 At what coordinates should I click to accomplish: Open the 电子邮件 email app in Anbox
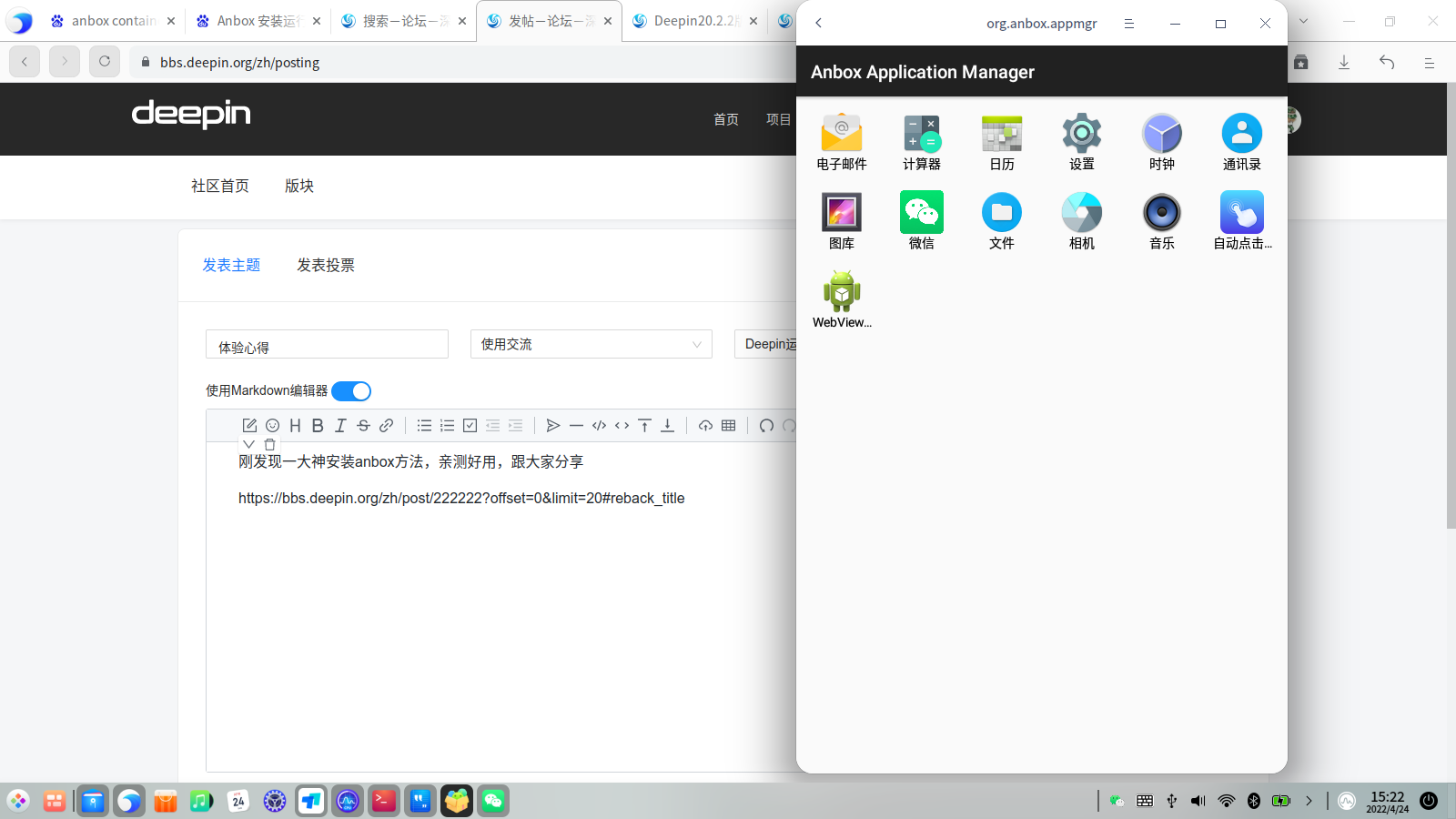tap(842, 142)
